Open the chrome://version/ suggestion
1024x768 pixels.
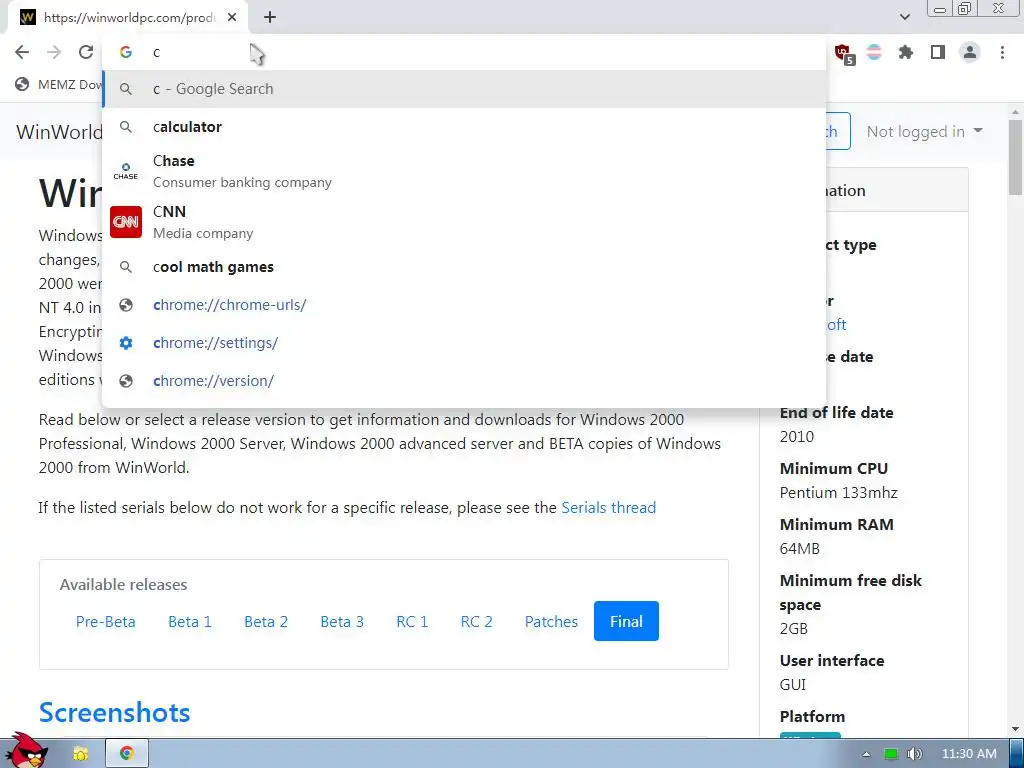tap(464, 381)
